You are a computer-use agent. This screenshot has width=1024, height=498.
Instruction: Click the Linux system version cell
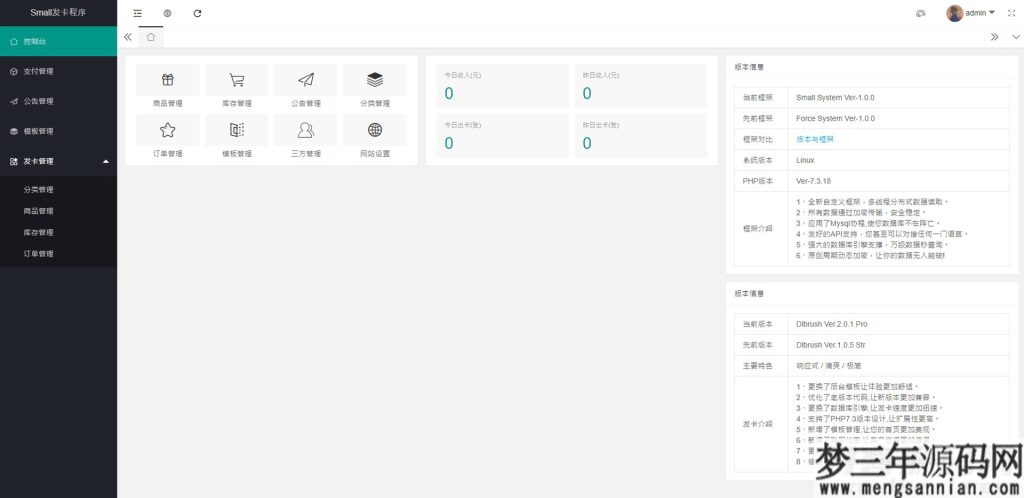pyautogui.click(x=898, y=160)
